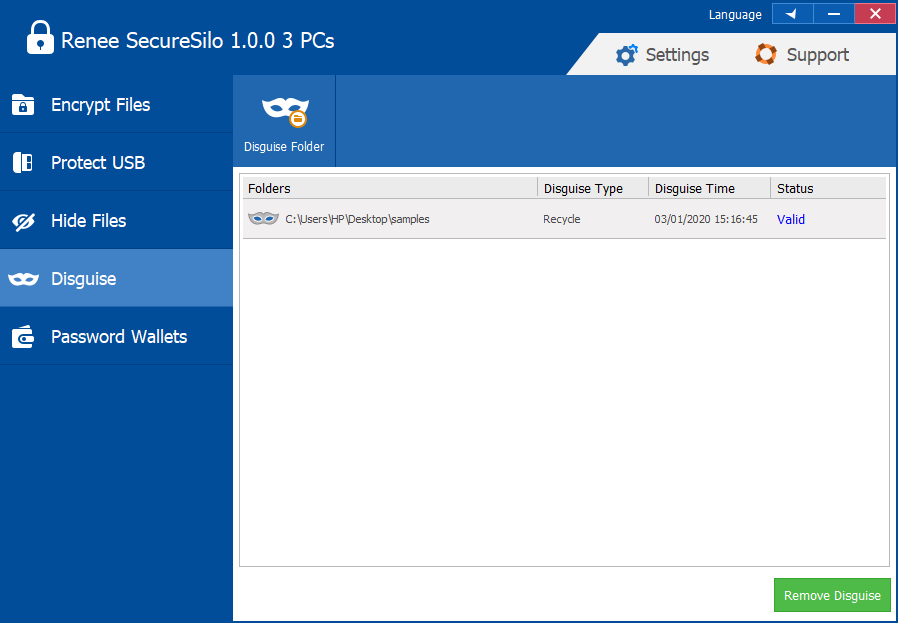Click the Disguise mask icon in sidebar
This screenshot has height=623, width=898.
23,279
